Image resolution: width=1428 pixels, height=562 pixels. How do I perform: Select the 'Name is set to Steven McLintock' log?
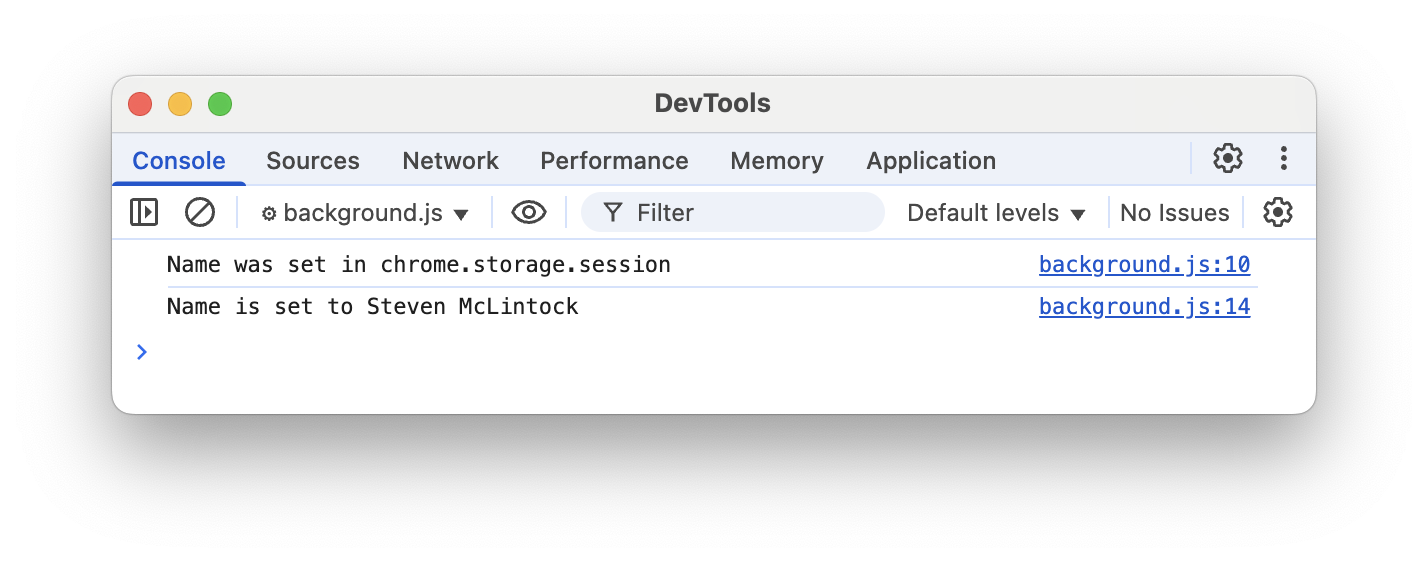click(x=372, y=307)
